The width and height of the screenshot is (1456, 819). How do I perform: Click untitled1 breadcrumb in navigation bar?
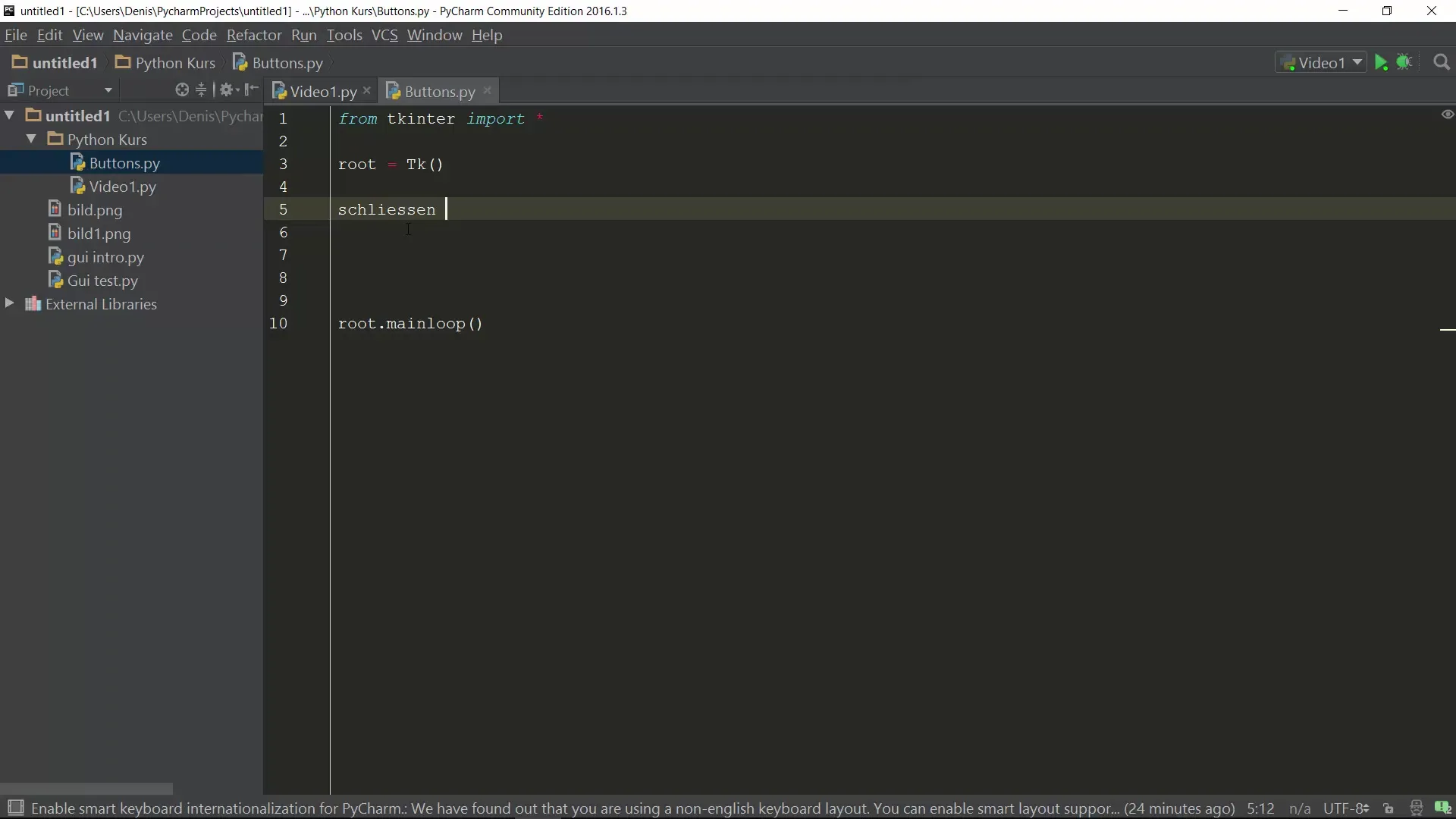55,63
